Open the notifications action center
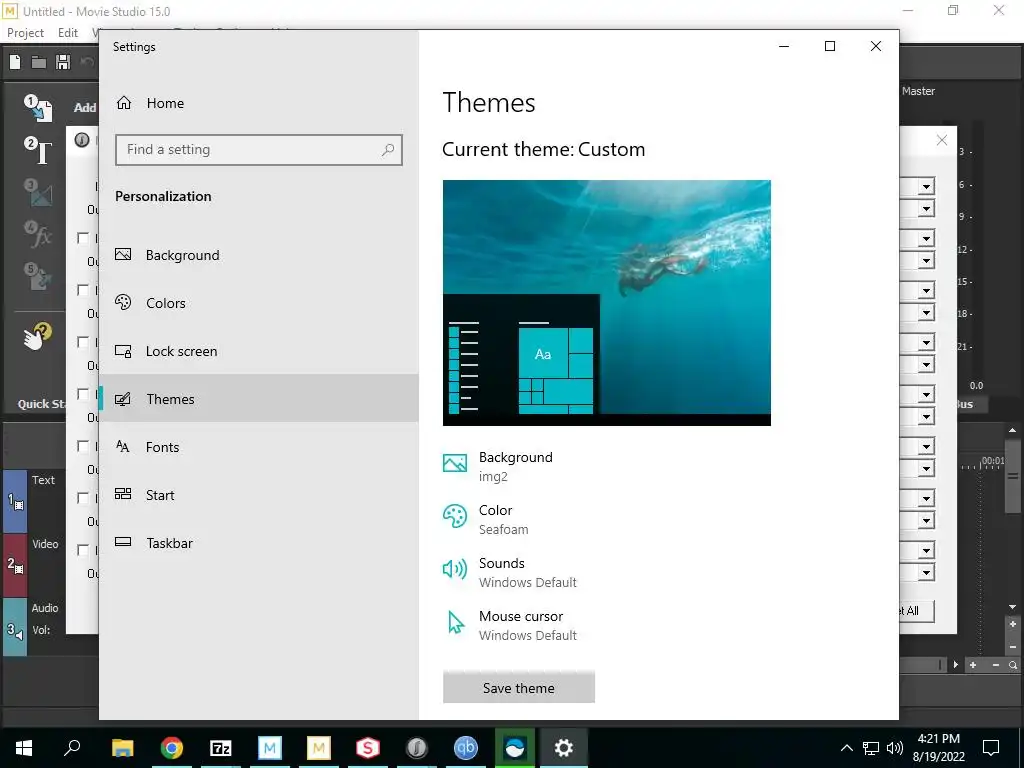The width and height of the screenshot is (1024, 768). click(991, 748)
